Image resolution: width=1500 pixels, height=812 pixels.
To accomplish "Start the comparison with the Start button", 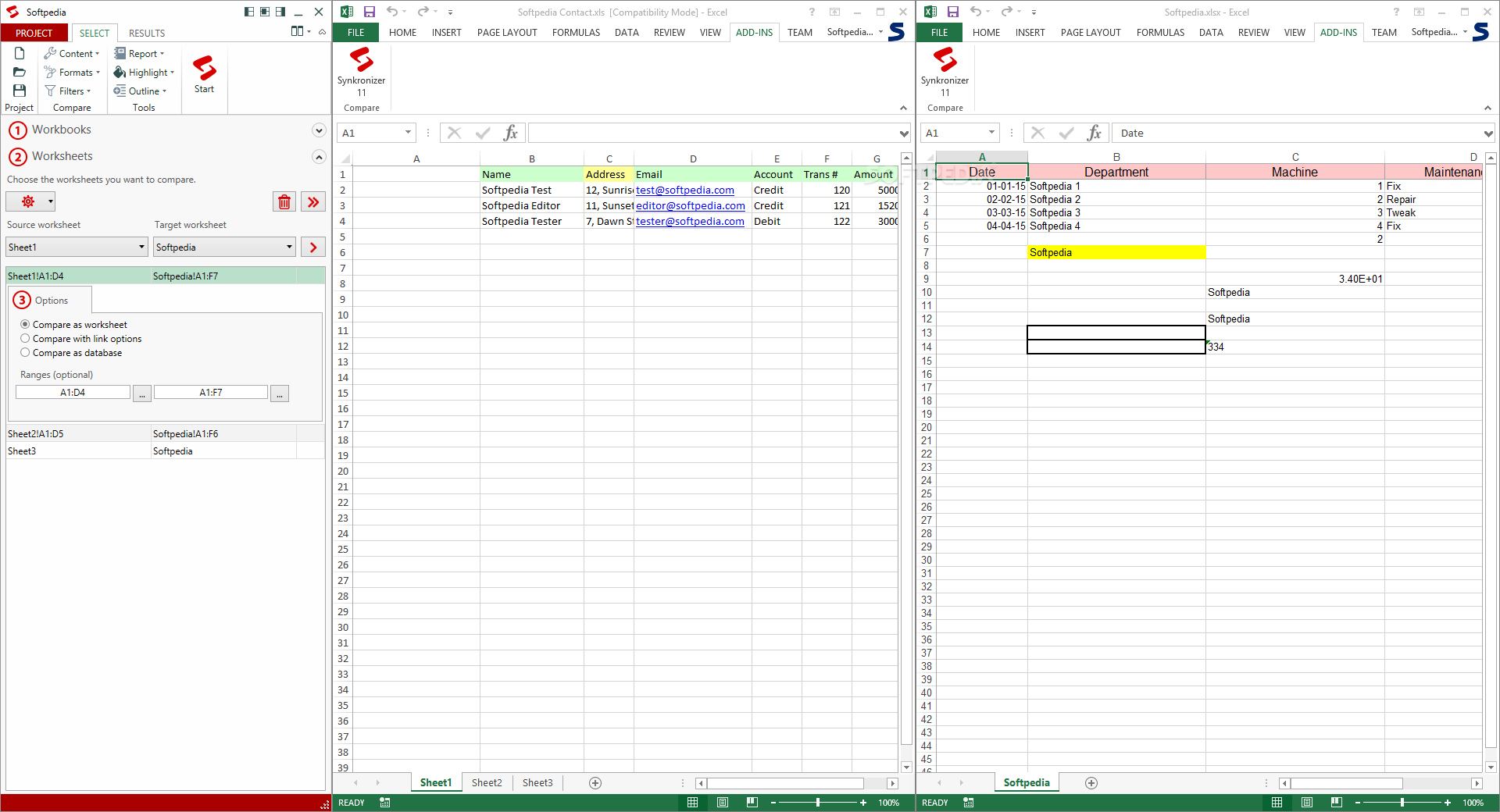I will (204, 74).
